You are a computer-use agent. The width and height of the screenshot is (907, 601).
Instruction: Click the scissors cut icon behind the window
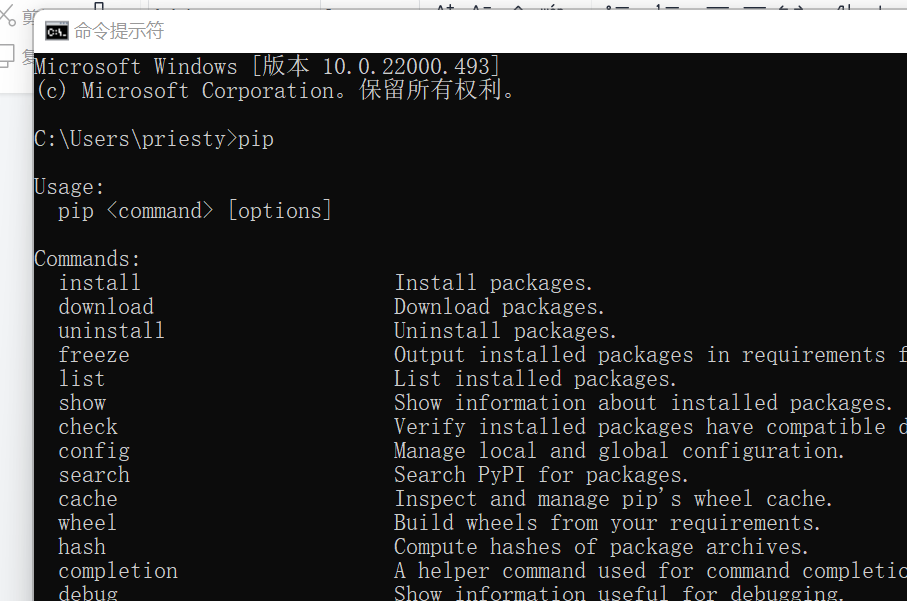click(8, 15)
